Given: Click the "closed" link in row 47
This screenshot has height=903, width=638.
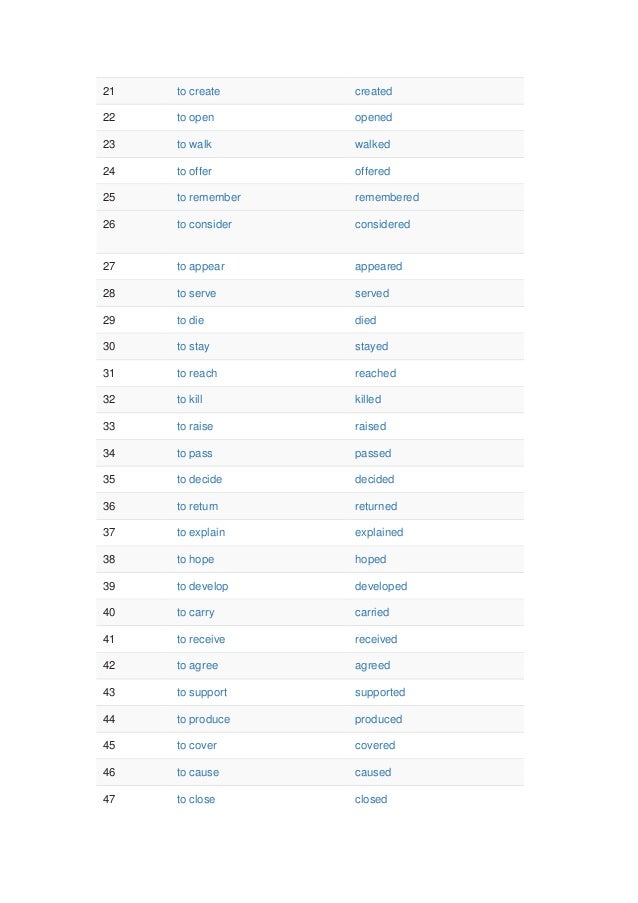Looking at the screenshot, I should point(371,799).
